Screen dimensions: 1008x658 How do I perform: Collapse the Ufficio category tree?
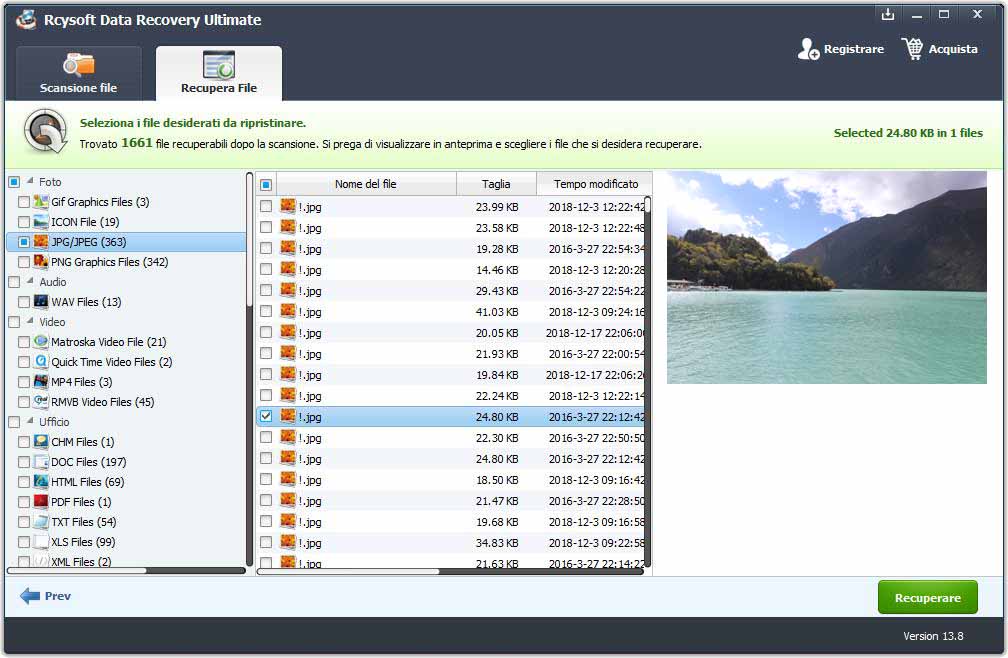point(30,422)
